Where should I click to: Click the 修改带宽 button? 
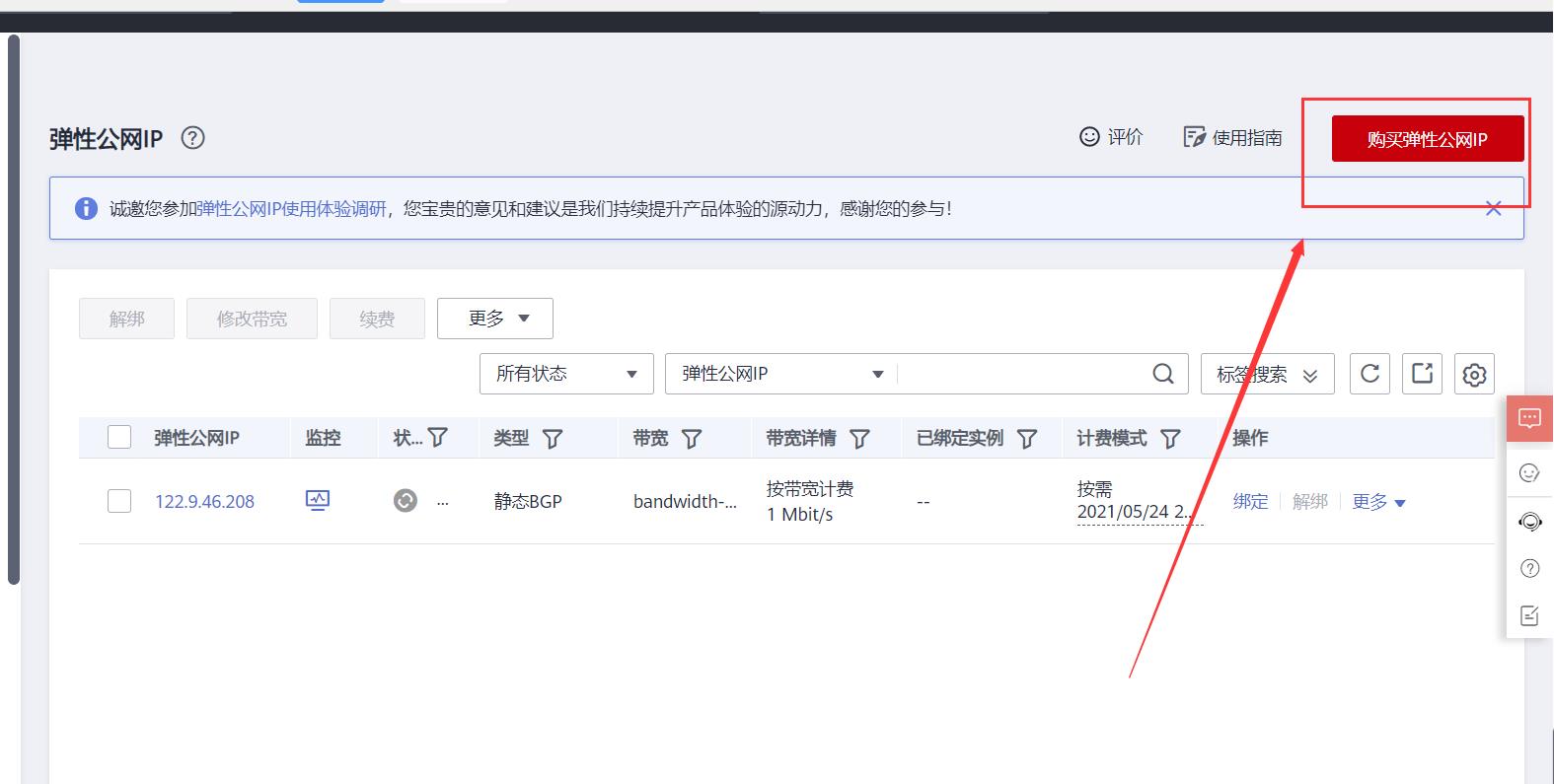click(x=252, y=319)
